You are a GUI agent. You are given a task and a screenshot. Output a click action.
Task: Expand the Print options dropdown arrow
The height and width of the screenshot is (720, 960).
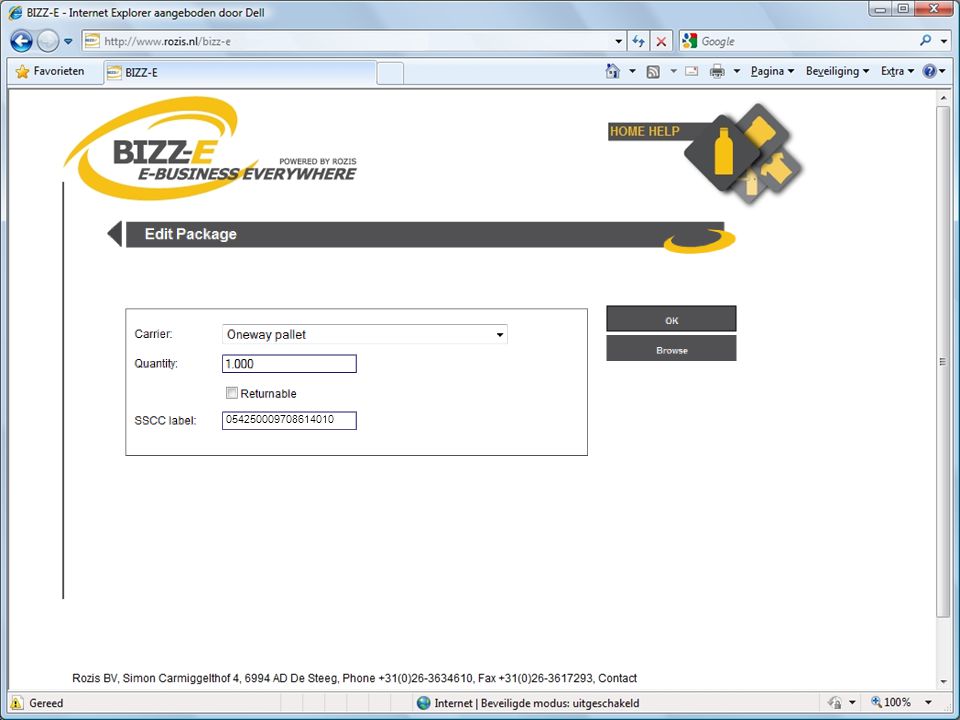pyautogui.click(x=737, y=72)
